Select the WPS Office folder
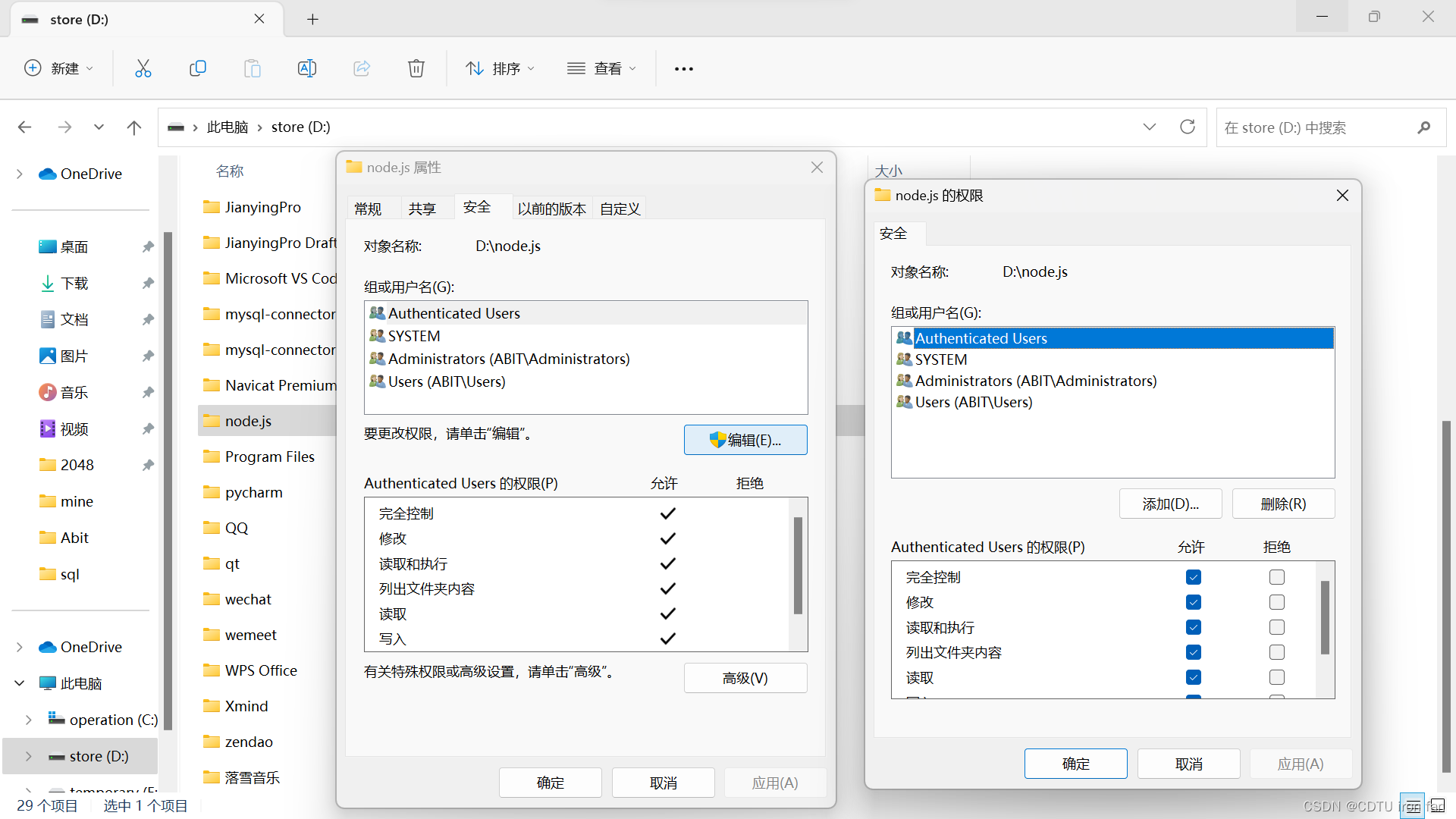The image size is (1456, 819). tap(250, 670)
